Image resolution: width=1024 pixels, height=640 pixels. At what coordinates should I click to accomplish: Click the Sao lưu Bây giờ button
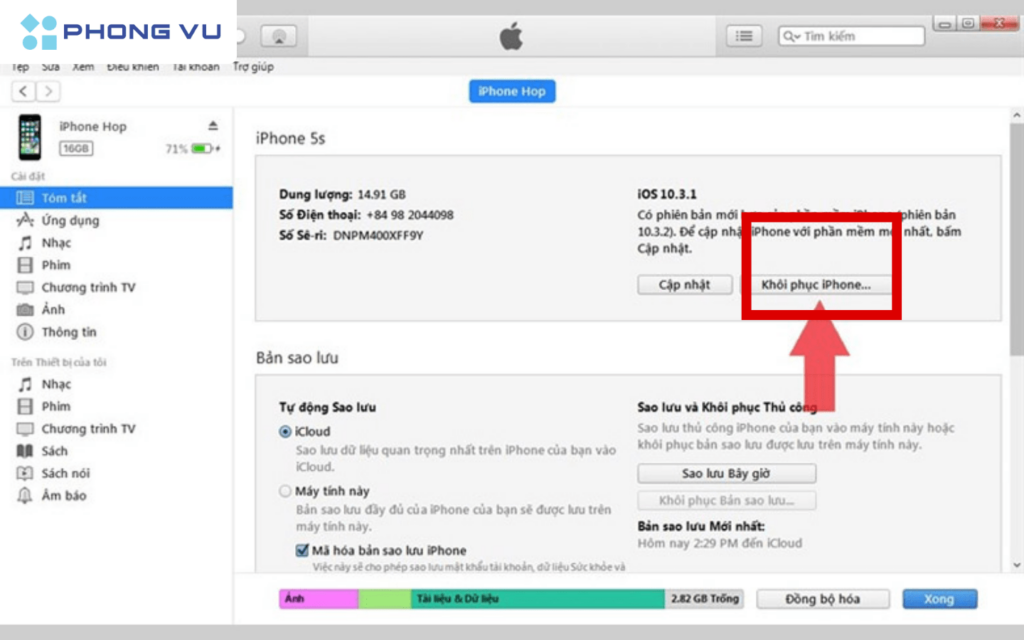(726, 473)
